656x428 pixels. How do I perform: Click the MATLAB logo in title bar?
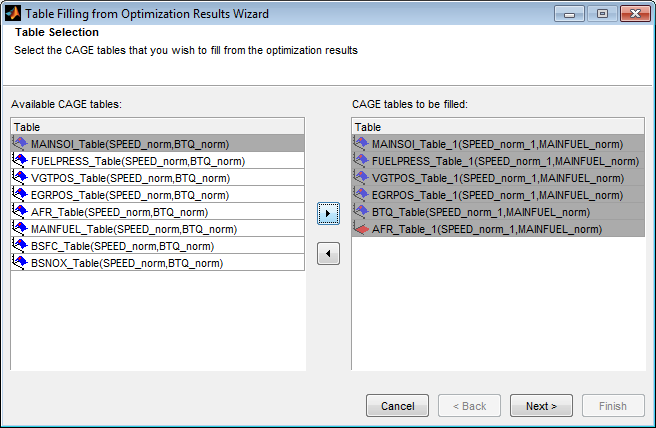[x=13, y=13]
